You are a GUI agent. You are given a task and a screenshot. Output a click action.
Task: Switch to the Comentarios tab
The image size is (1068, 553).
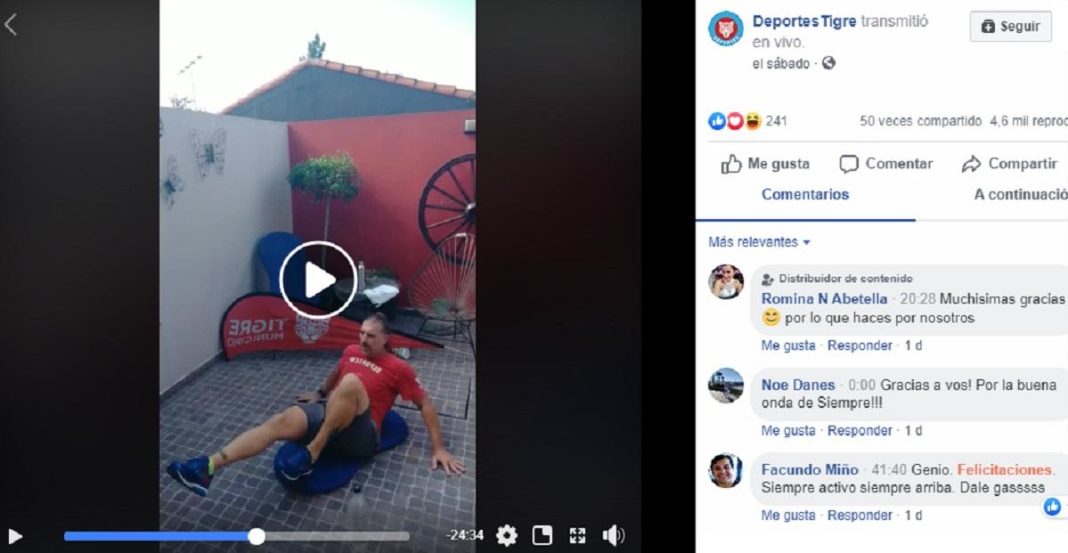[x=805, y=194]
